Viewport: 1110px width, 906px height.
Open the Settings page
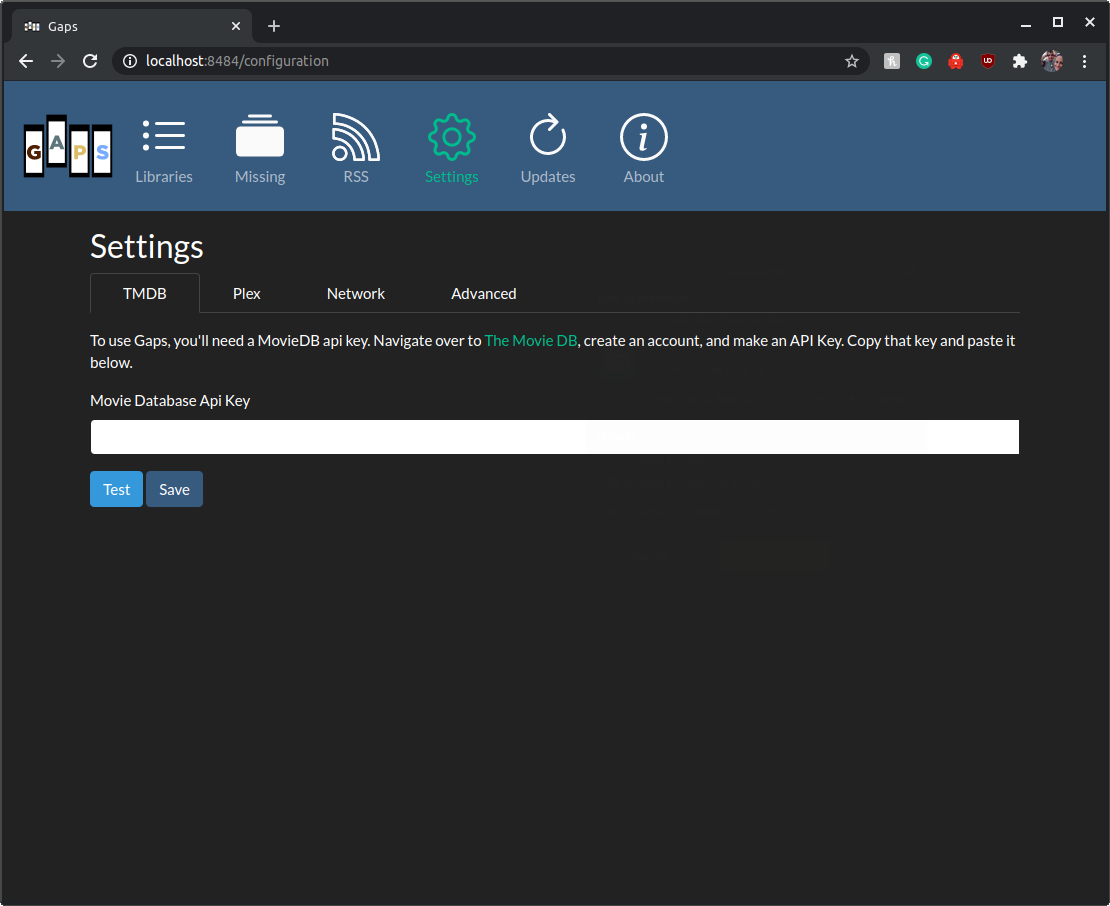(x=451, y=148)
